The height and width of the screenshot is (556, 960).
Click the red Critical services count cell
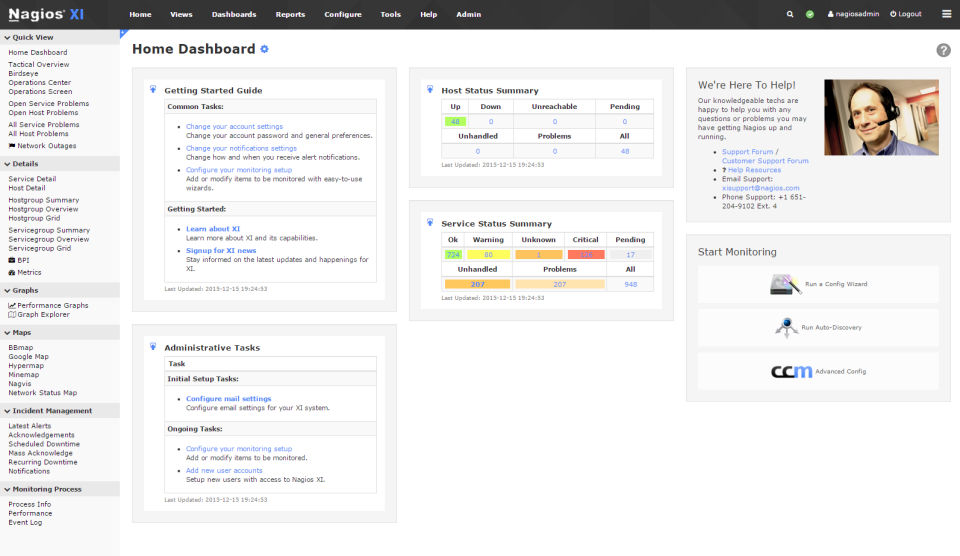[x=586, y=255]
